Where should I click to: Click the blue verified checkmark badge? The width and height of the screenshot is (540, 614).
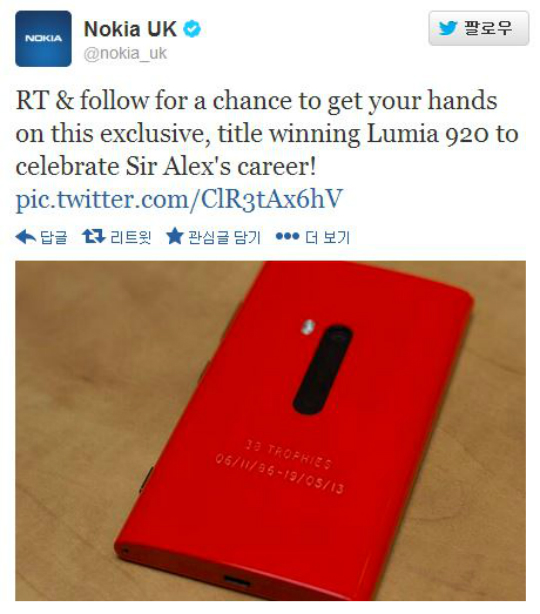point(192,29)
